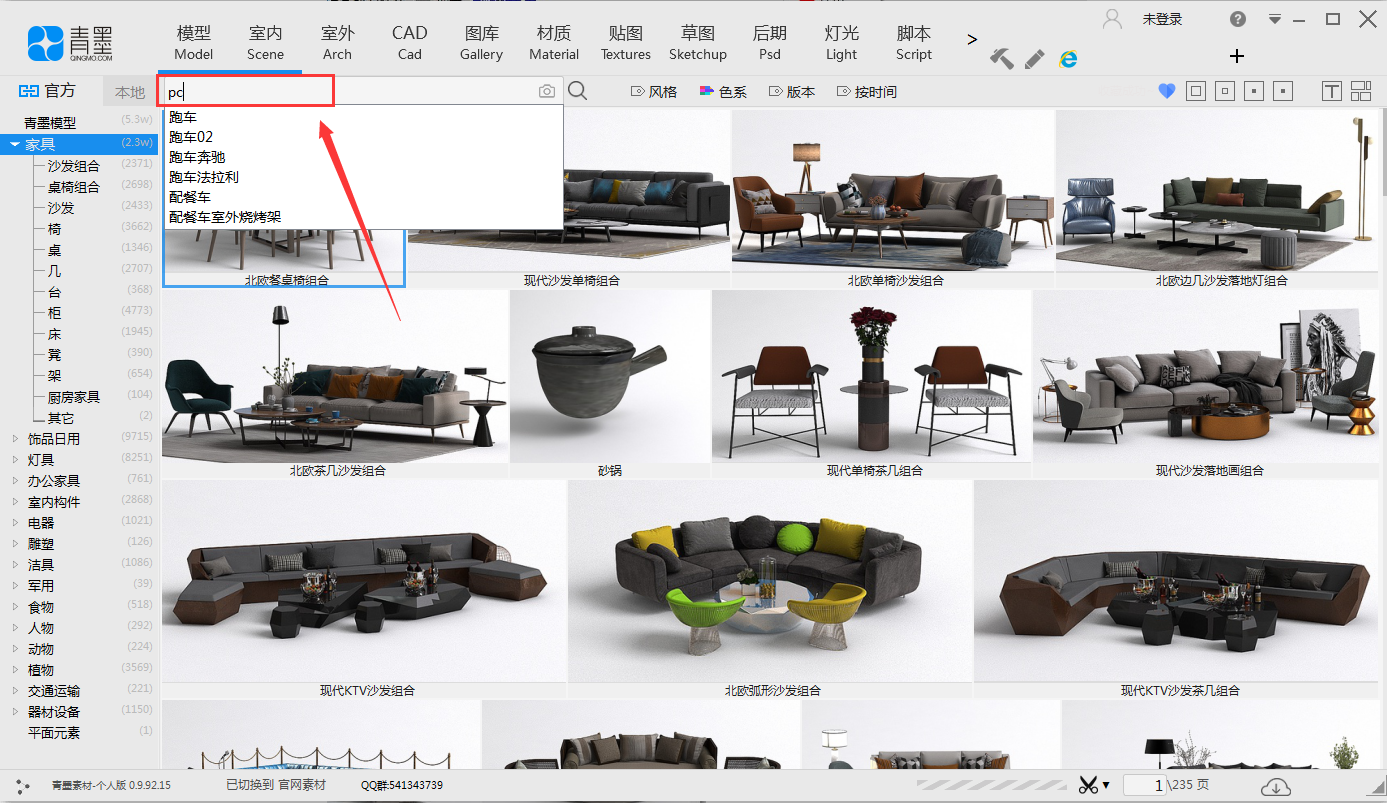Click the pencil edit icon
This screenshot has height=803, width=1387.
click(x=1035, y=59)
